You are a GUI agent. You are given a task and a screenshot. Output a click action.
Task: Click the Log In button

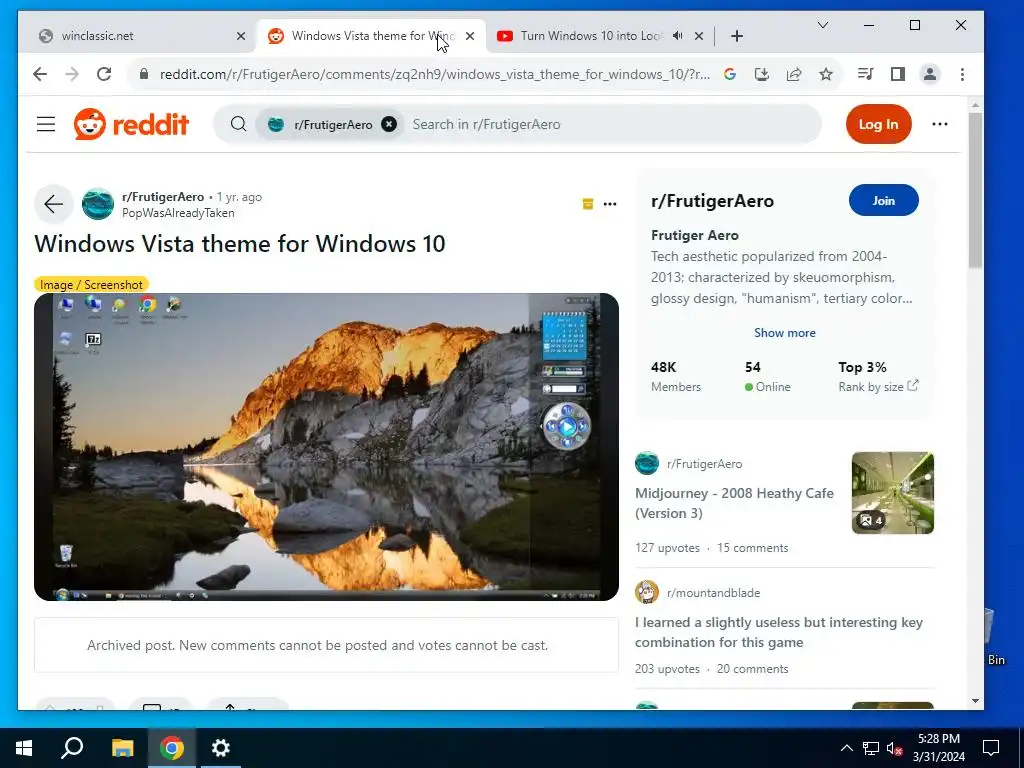click(878, 124)
